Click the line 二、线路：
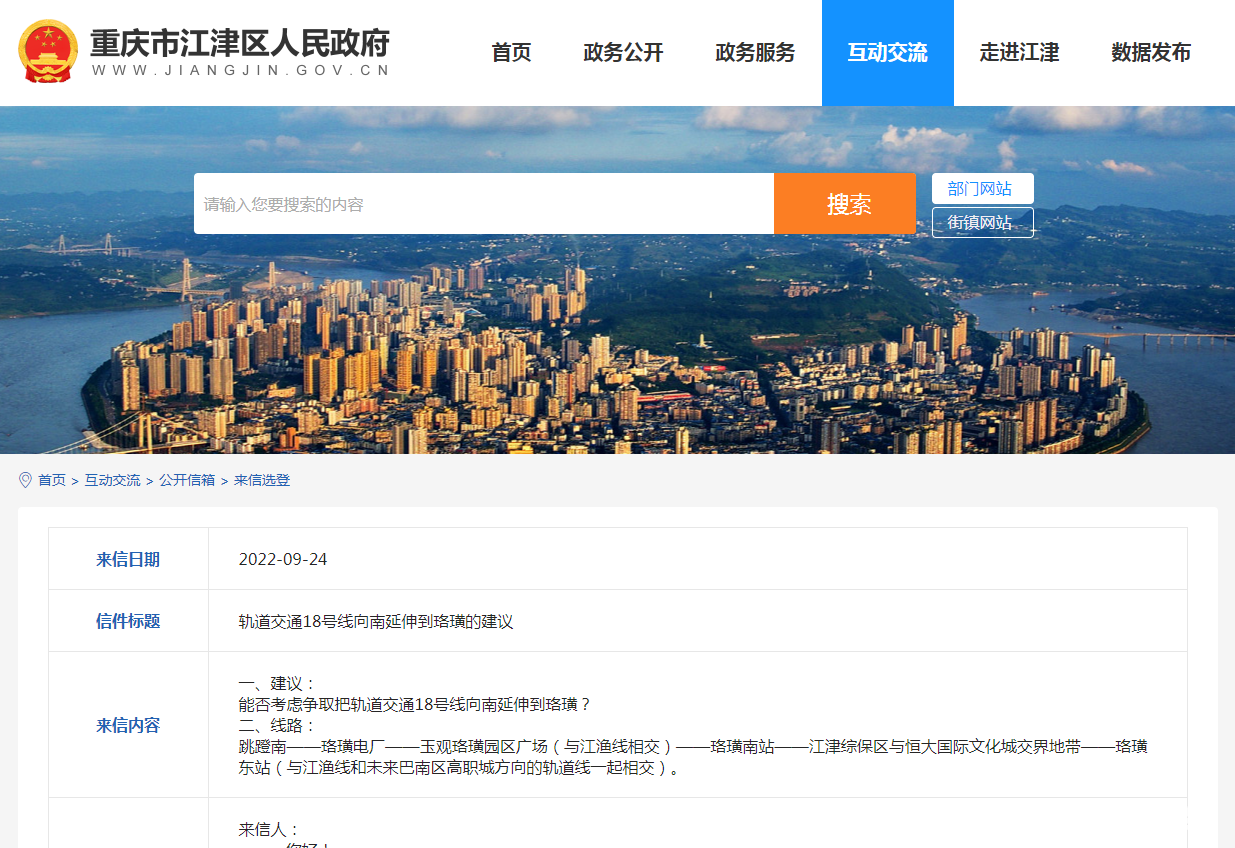This screenshot has height=848, width=1235. (277, 725)
